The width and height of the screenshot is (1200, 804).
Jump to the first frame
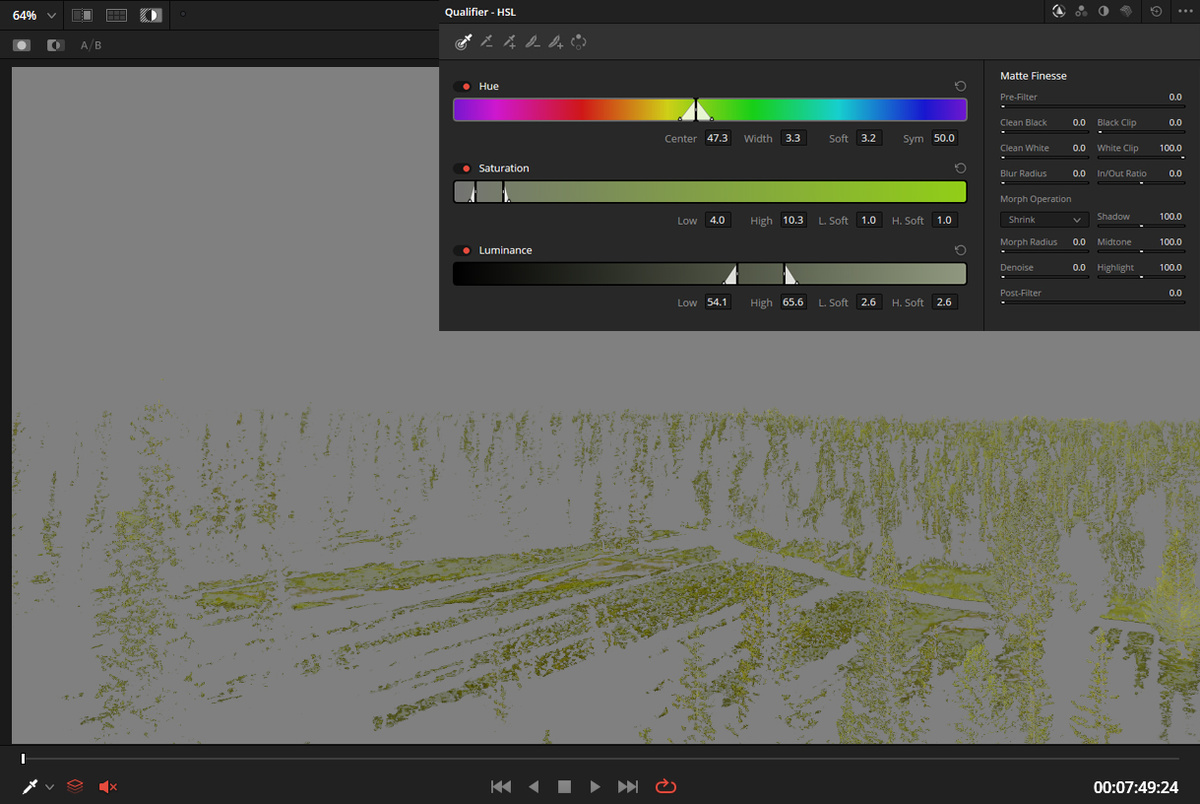[501, 787]
